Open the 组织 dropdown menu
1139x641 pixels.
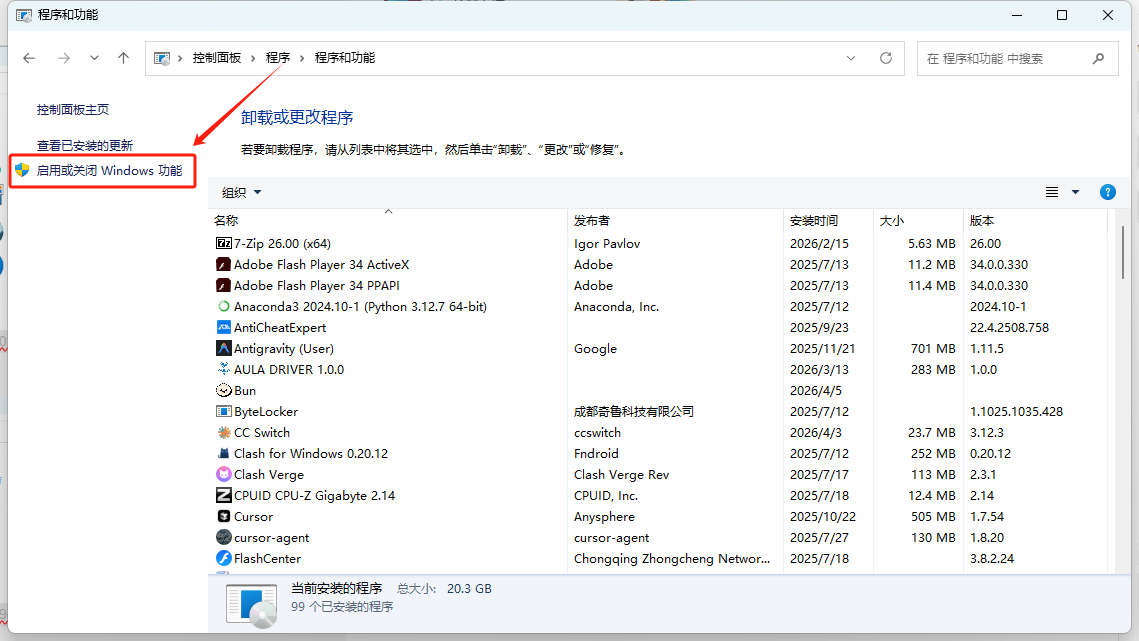tap(241, 193)
